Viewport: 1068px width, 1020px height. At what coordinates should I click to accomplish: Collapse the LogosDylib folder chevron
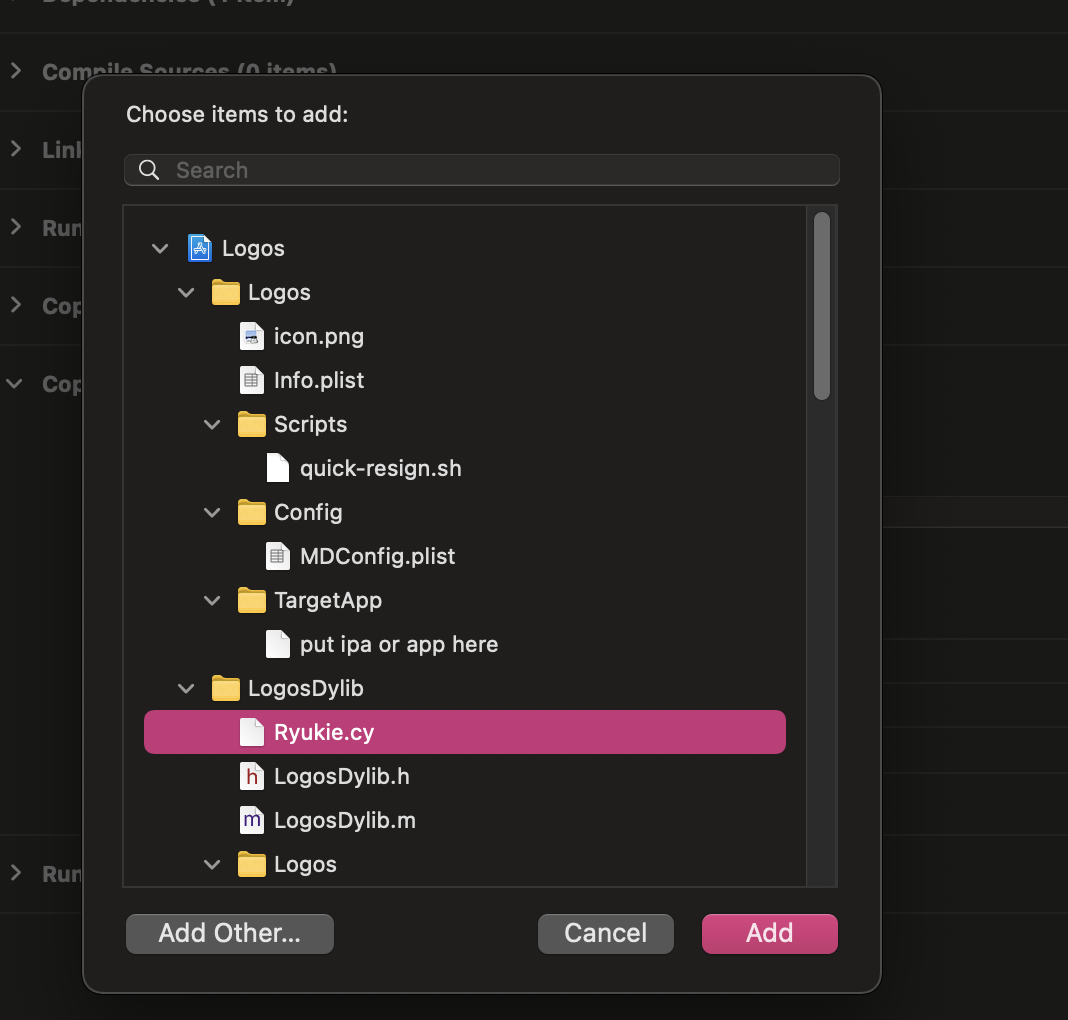click(x=186, y=688)
